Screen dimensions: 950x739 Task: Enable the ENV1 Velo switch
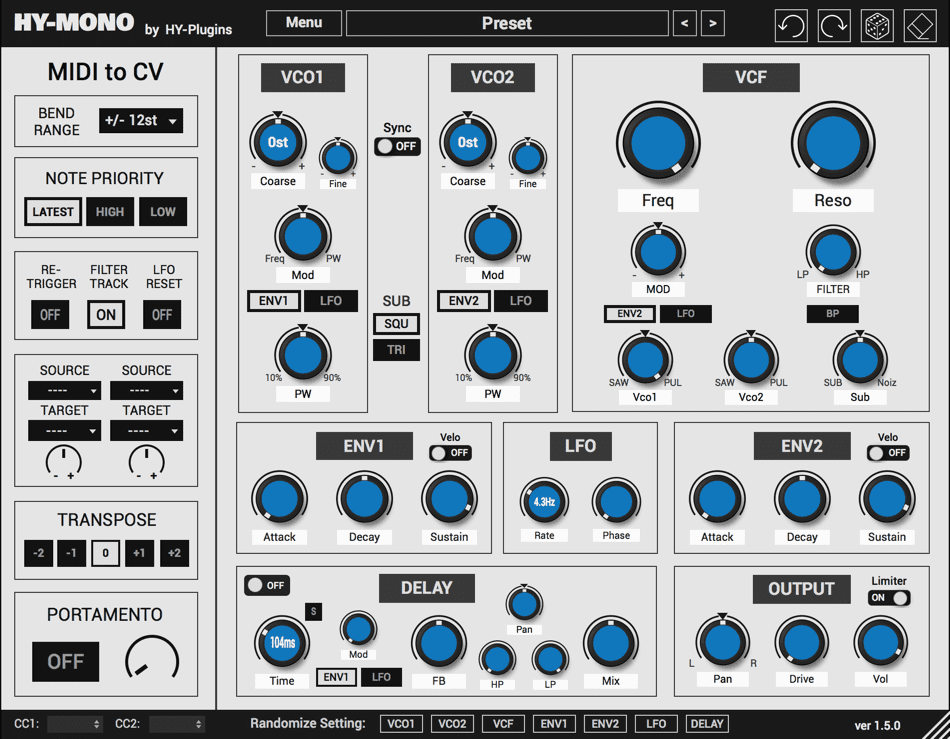coord(450,452)
